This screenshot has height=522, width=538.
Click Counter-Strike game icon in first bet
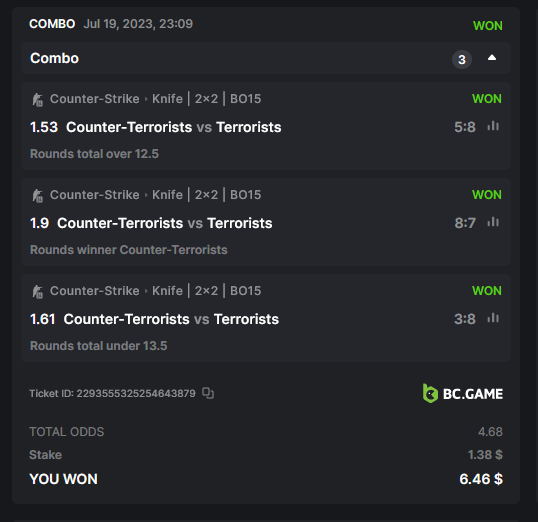coord(37,100)
